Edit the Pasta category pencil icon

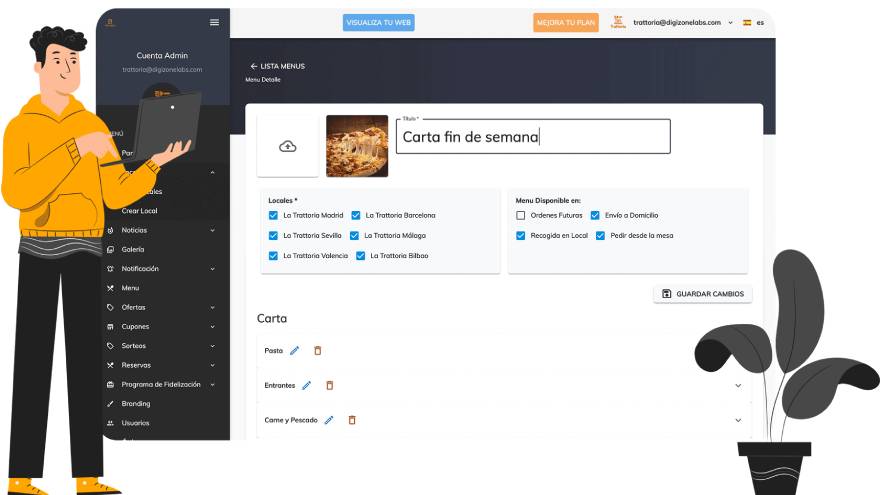point(294,351)
